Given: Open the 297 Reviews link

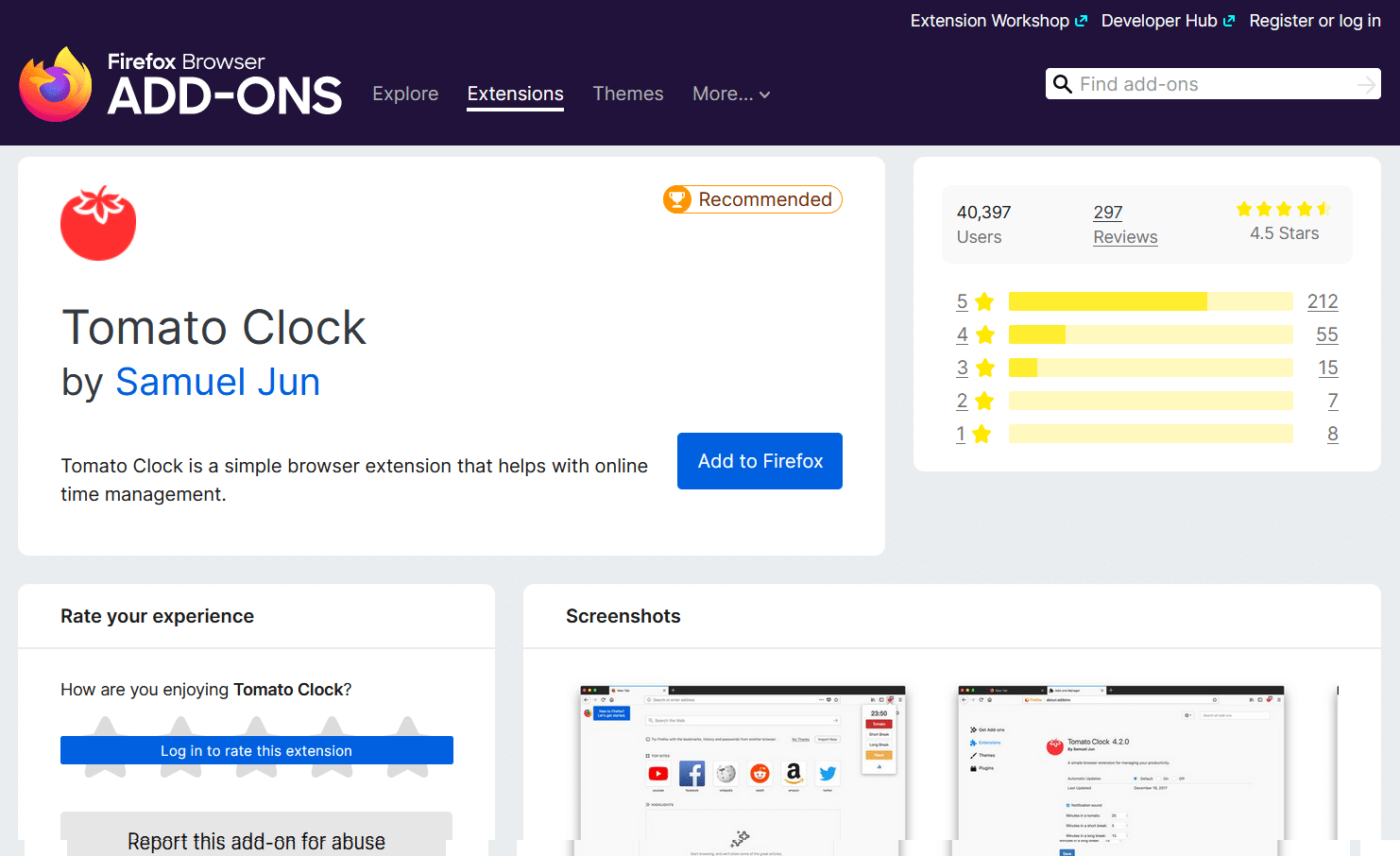Looking at the screenshot, I should click(x=1124, y=225).
